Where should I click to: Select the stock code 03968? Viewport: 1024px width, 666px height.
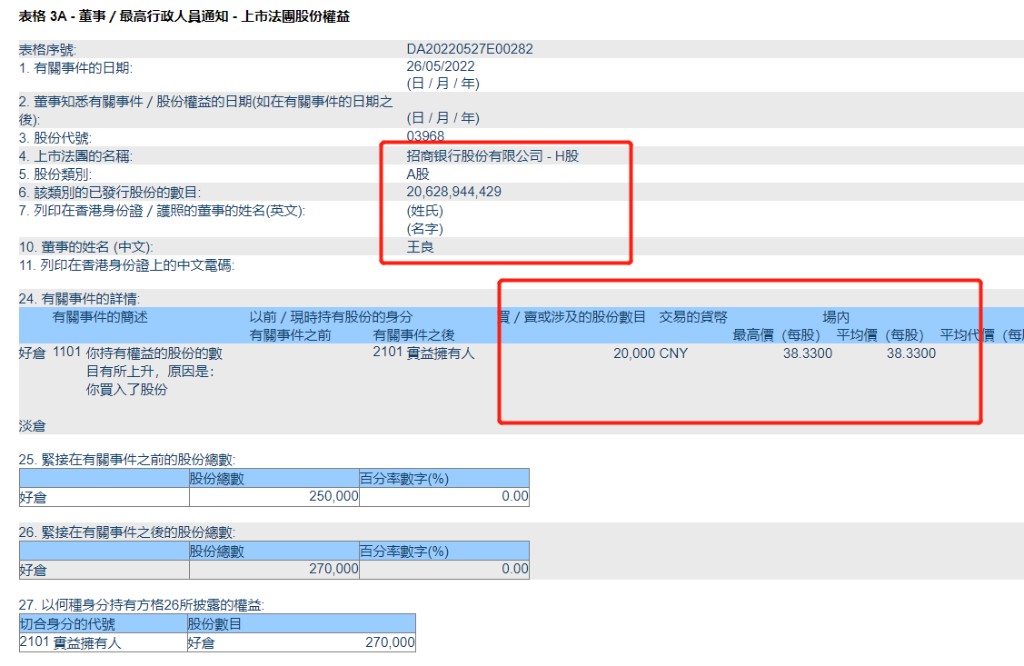pos(425,136)
